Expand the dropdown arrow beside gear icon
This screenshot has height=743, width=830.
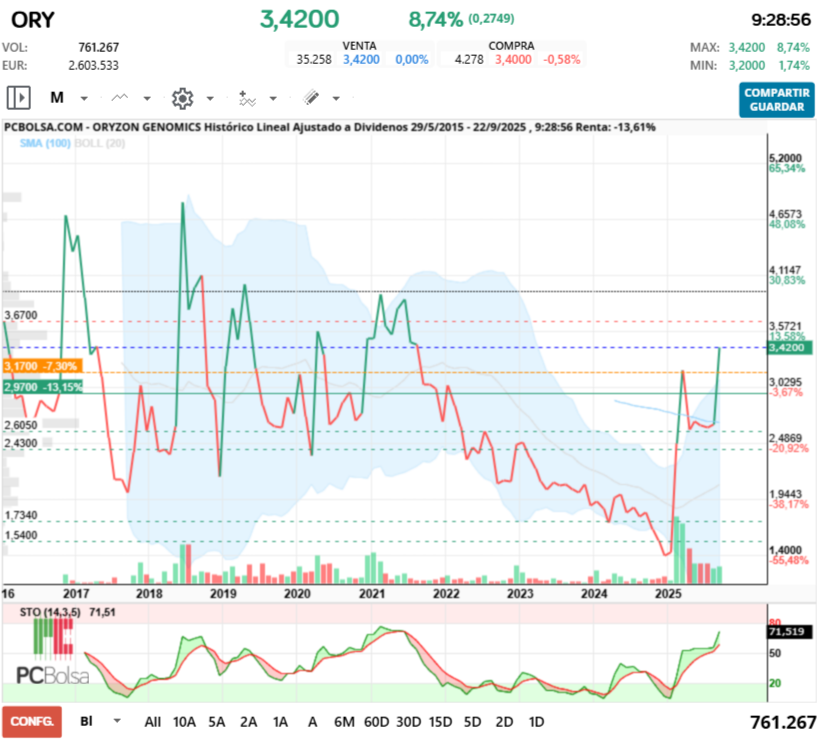click(210, 99)
